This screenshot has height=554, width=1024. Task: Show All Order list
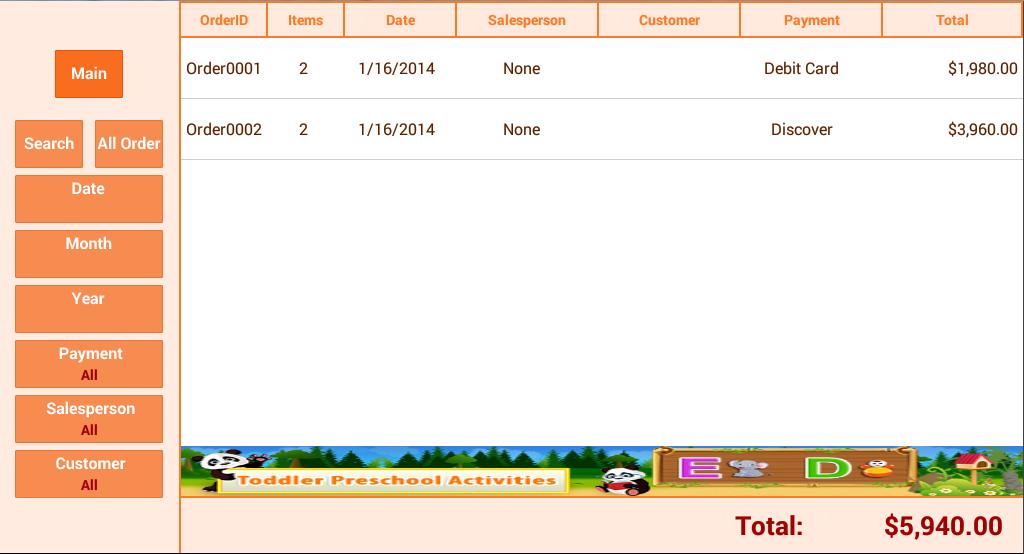click(129, 144)
